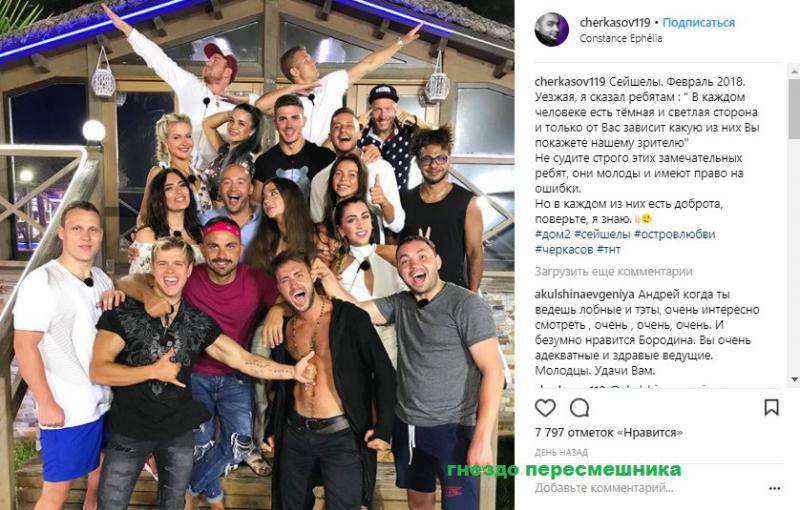Open the three-dot more options menu

tap(774, 489)
